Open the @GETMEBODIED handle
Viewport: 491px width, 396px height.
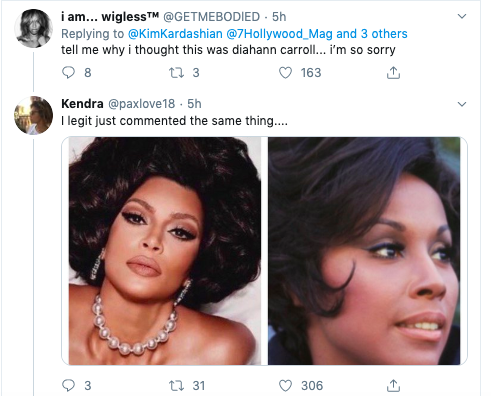coord(211,17)
